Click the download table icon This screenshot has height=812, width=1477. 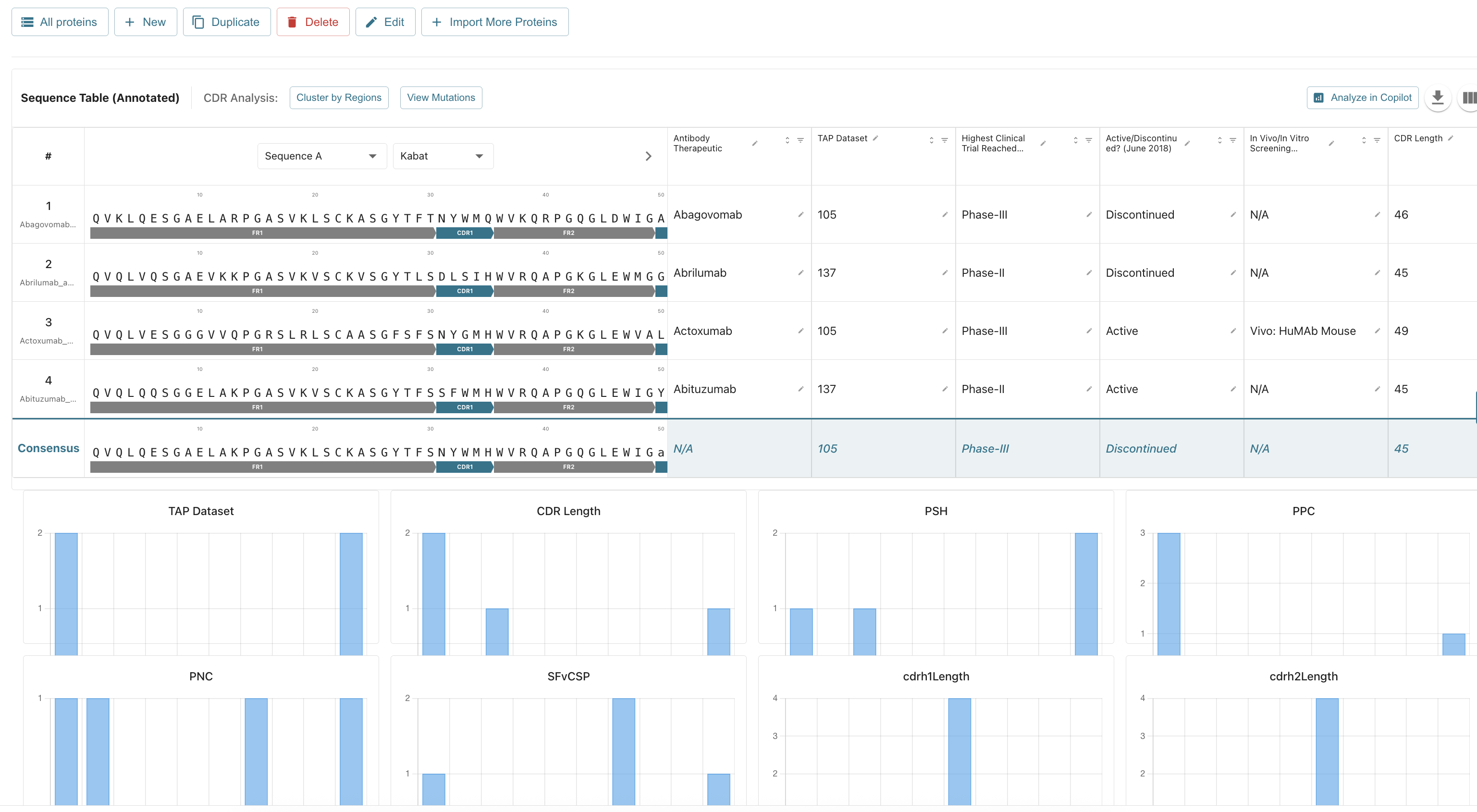tap(1437, 98)
